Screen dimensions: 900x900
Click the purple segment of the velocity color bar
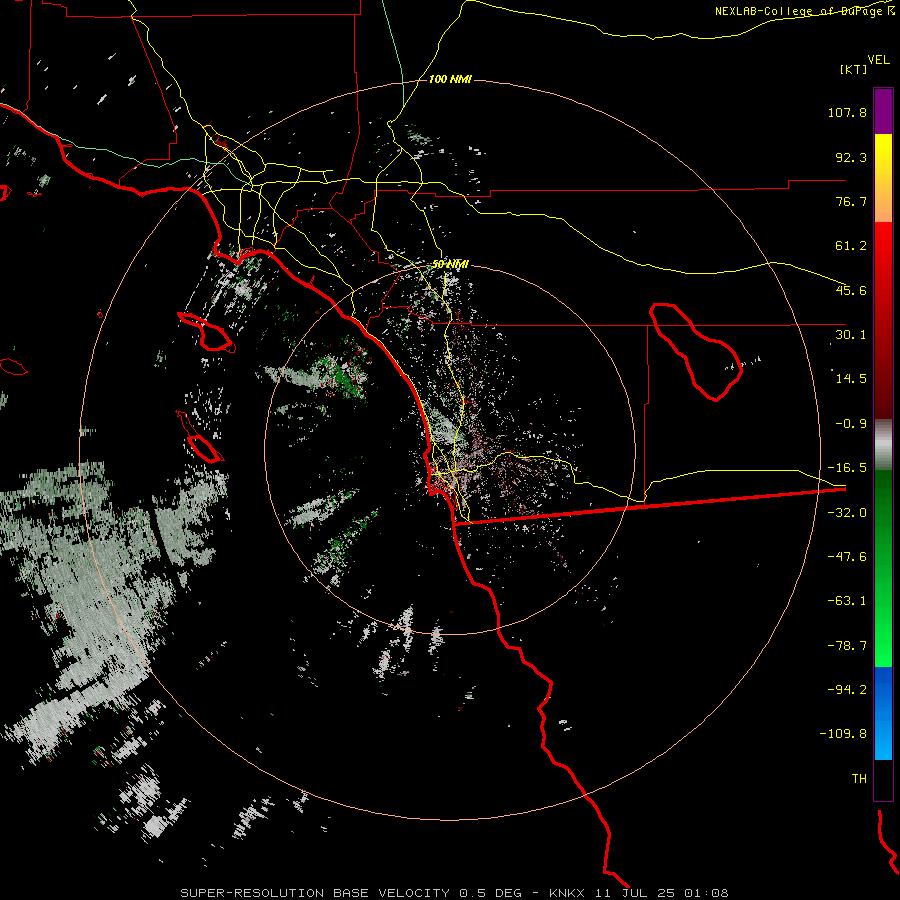coord(883,111)
